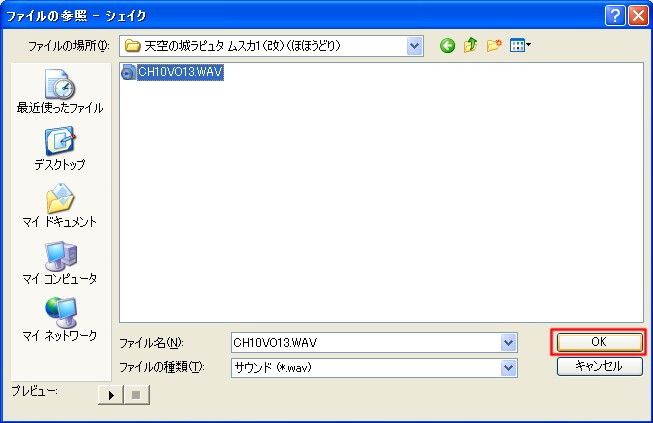Image resolution: width=653 pixels, height=423 pixels.
Task: Click the キャンセル button
Action: click(599, 367)
